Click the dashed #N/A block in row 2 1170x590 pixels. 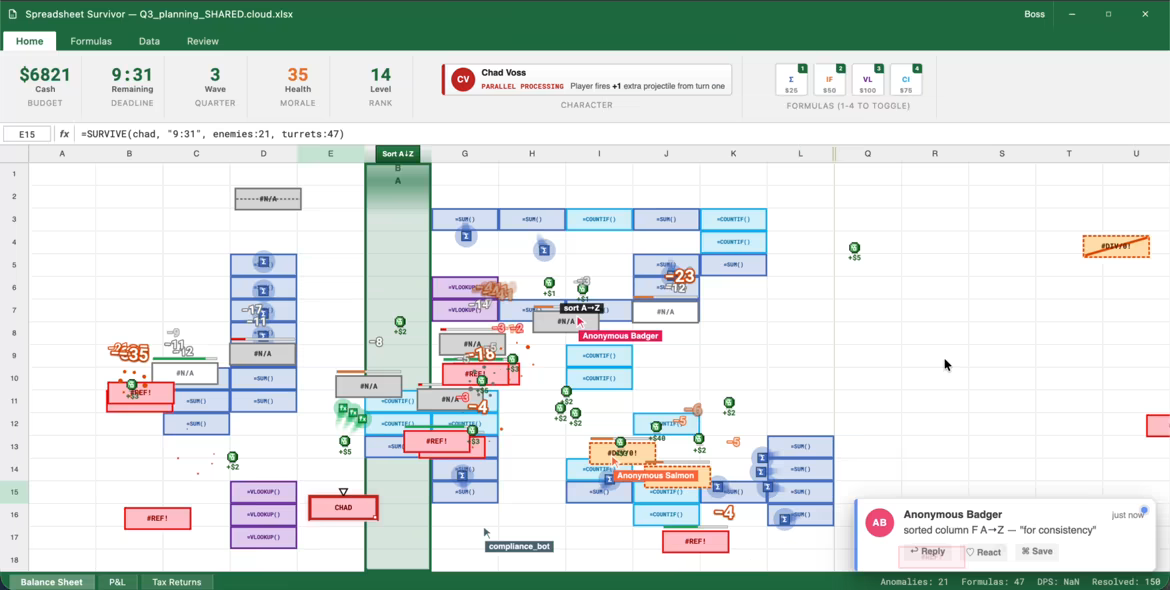268,199
